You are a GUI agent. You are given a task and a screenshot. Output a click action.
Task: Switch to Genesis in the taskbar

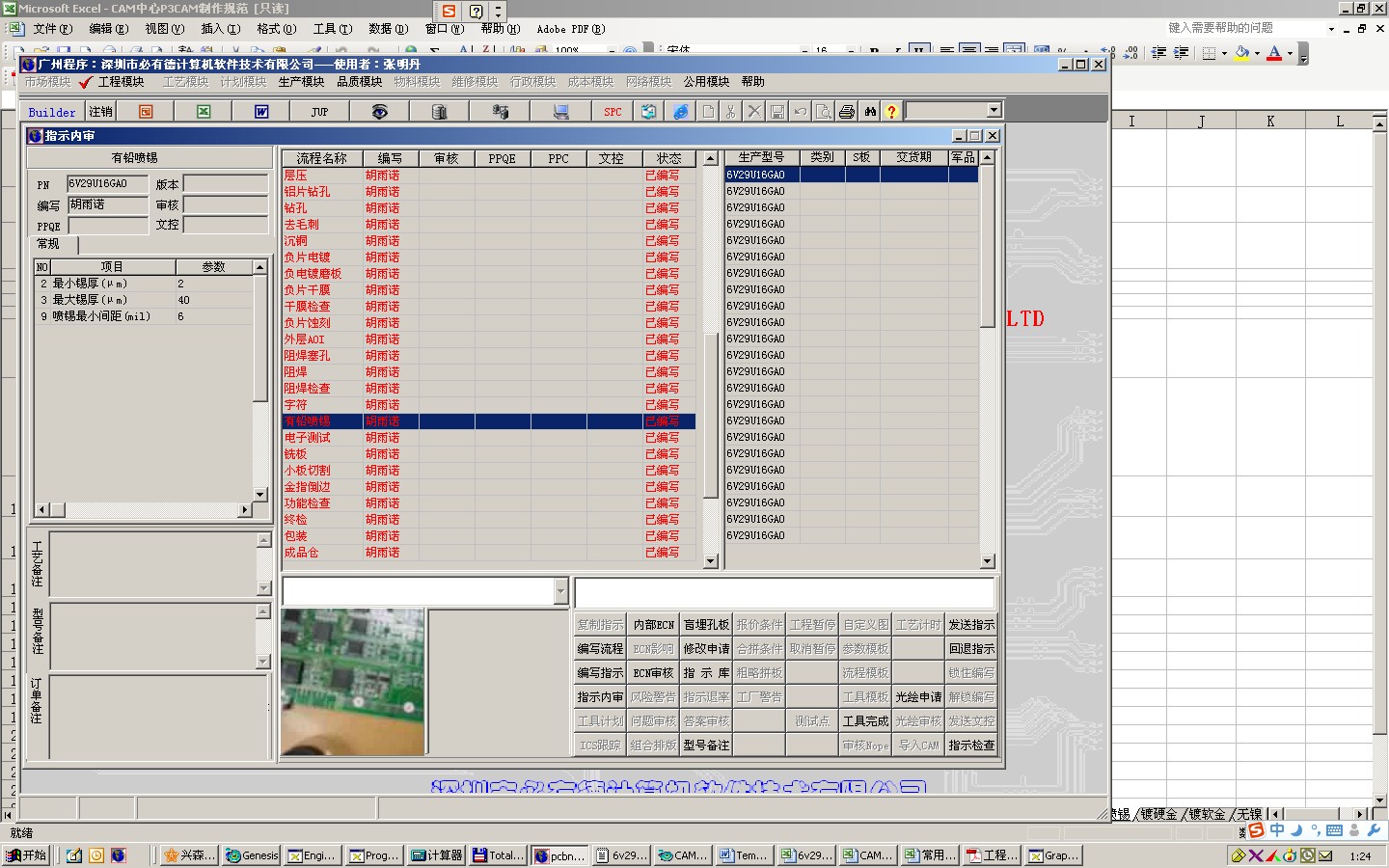click(251, 855)
